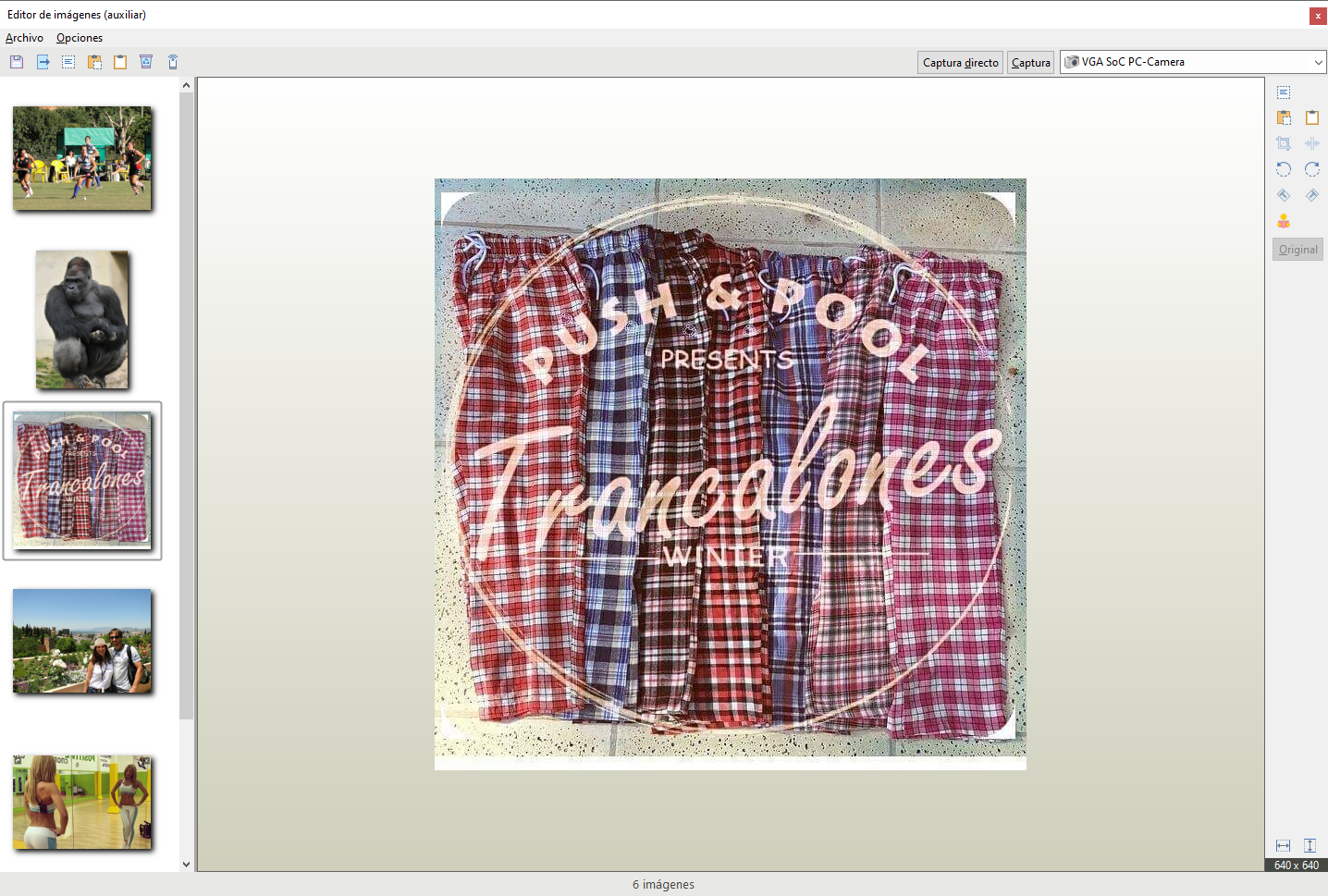Click the Original button
The height and width of the screenshot is (896, 1328).
(1297, 250)
